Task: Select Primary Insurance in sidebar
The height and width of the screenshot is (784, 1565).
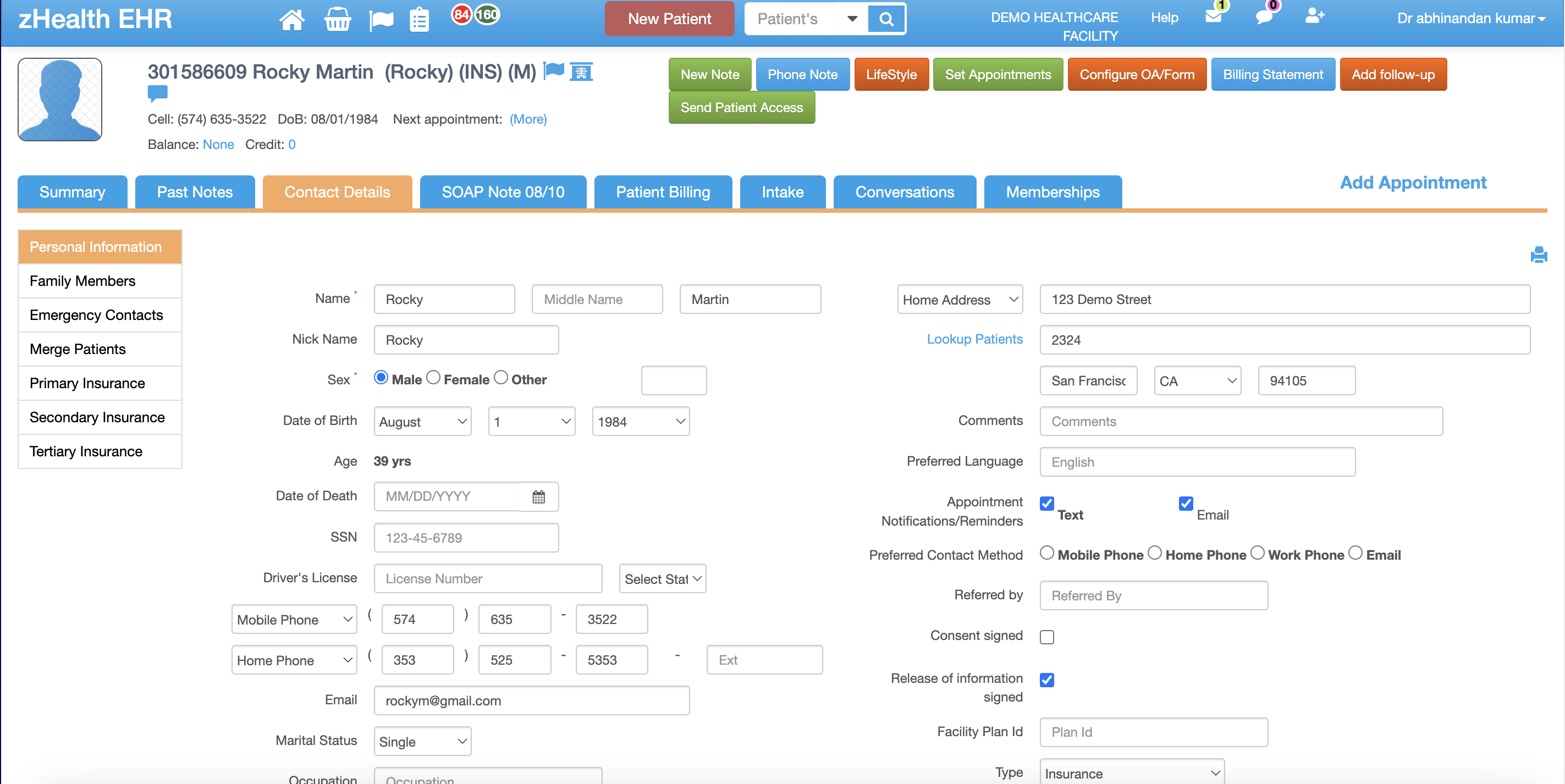Action: (100, 383)
